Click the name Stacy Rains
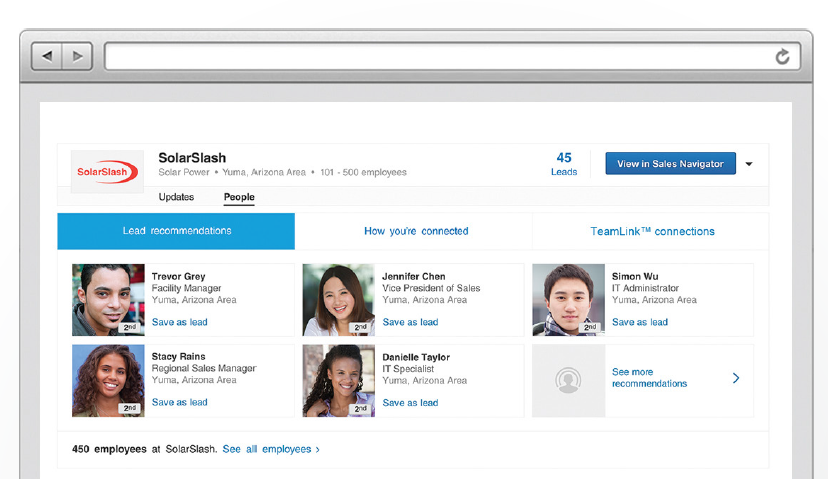 point(178,356)
